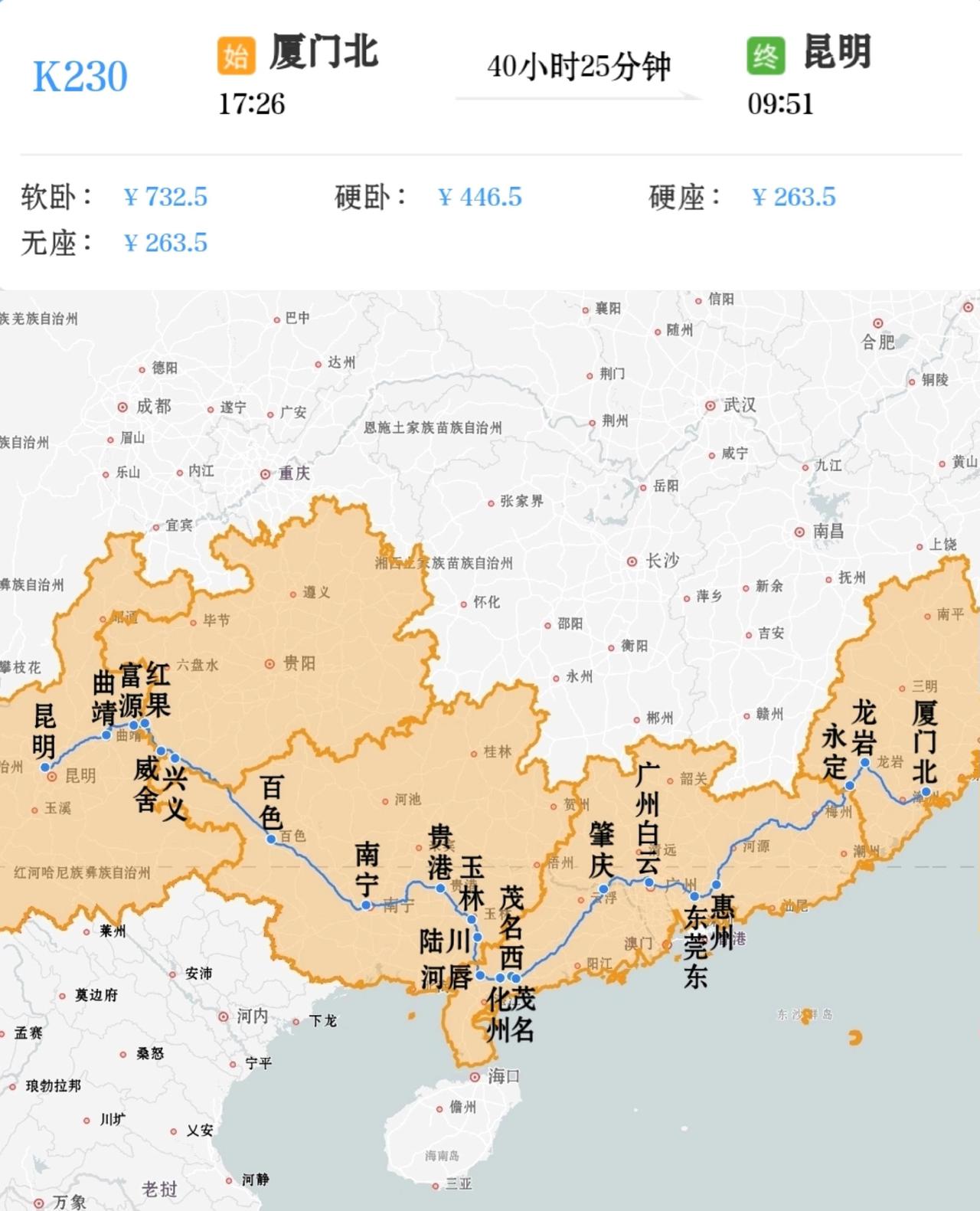Viewport: 980px width, 1211px height.
Task: Select train number K230
Action: click(80, 77)
